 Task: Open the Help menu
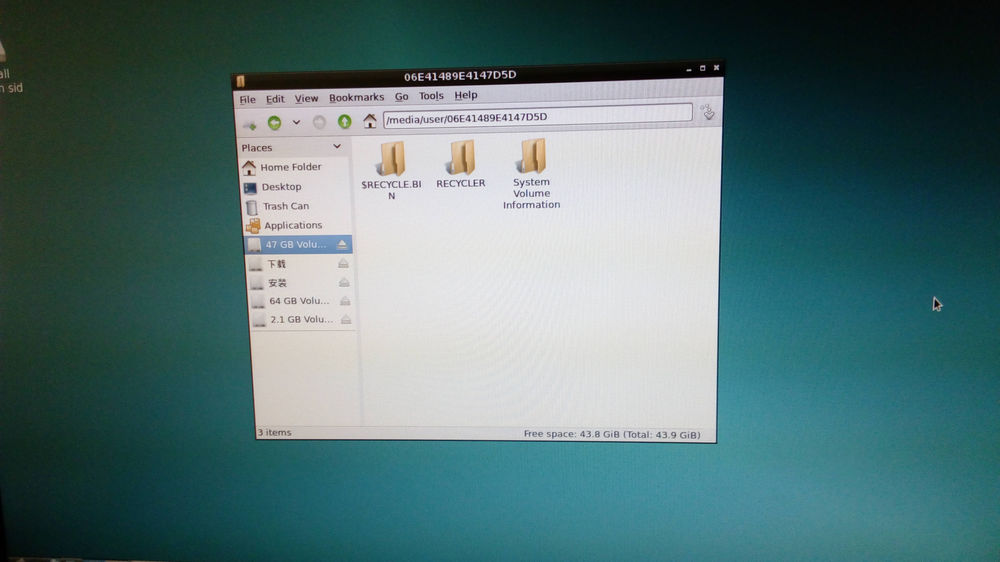pos(466,95)
